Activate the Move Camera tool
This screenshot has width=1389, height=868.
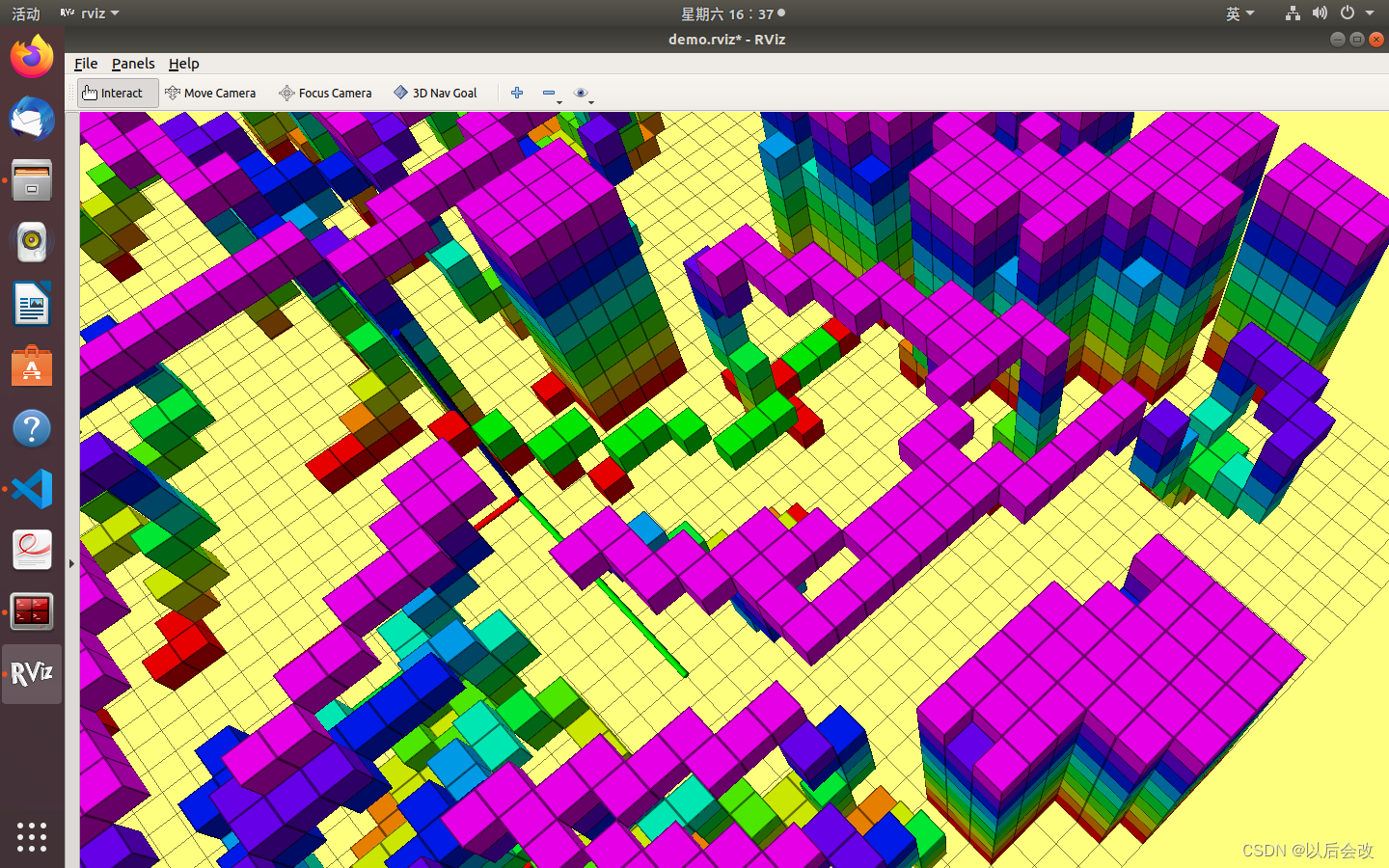[x=210, y=93]
